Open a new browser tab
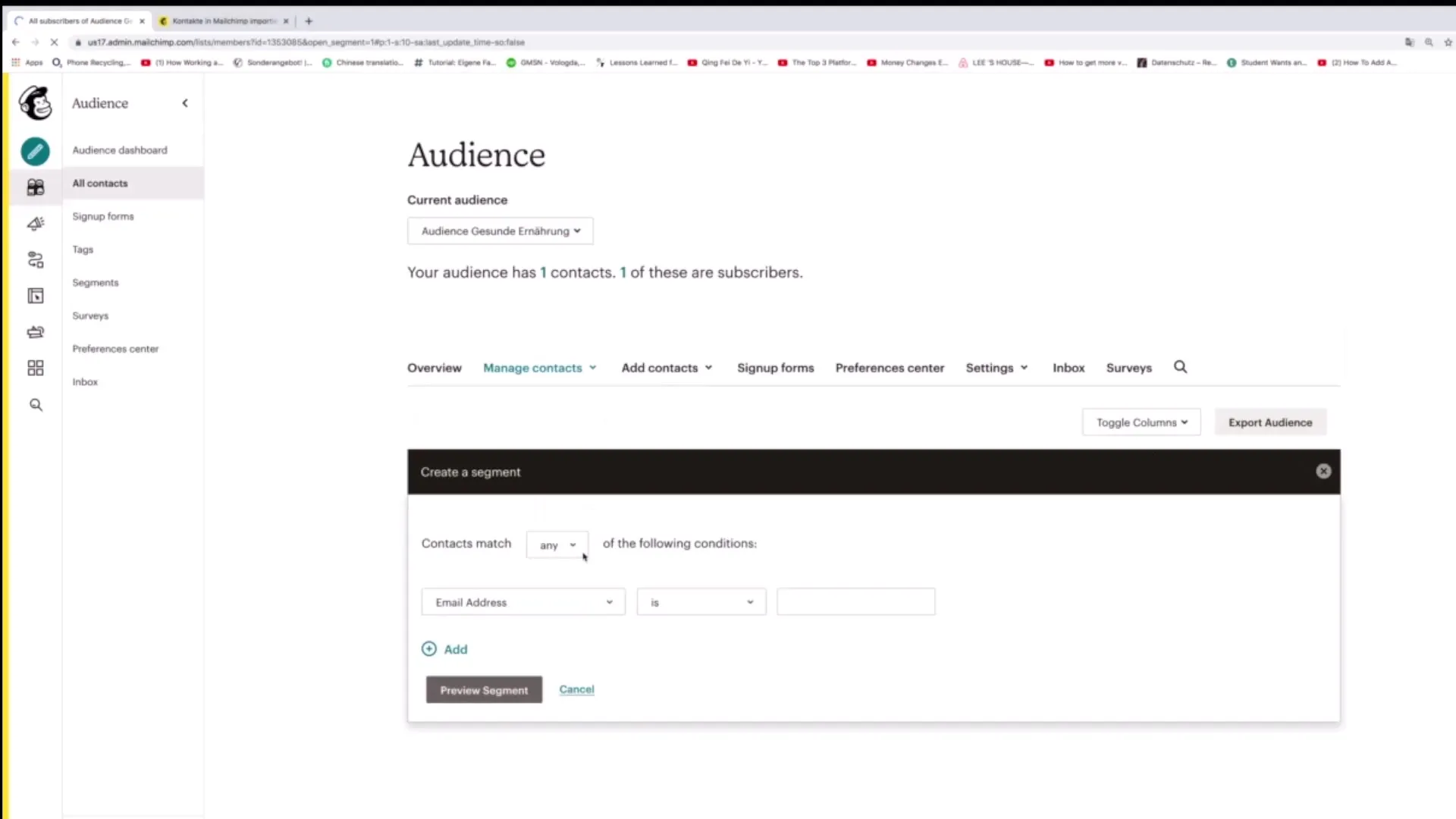The height and width of the screenshot is (819, 1456). [x=309, y=21]
